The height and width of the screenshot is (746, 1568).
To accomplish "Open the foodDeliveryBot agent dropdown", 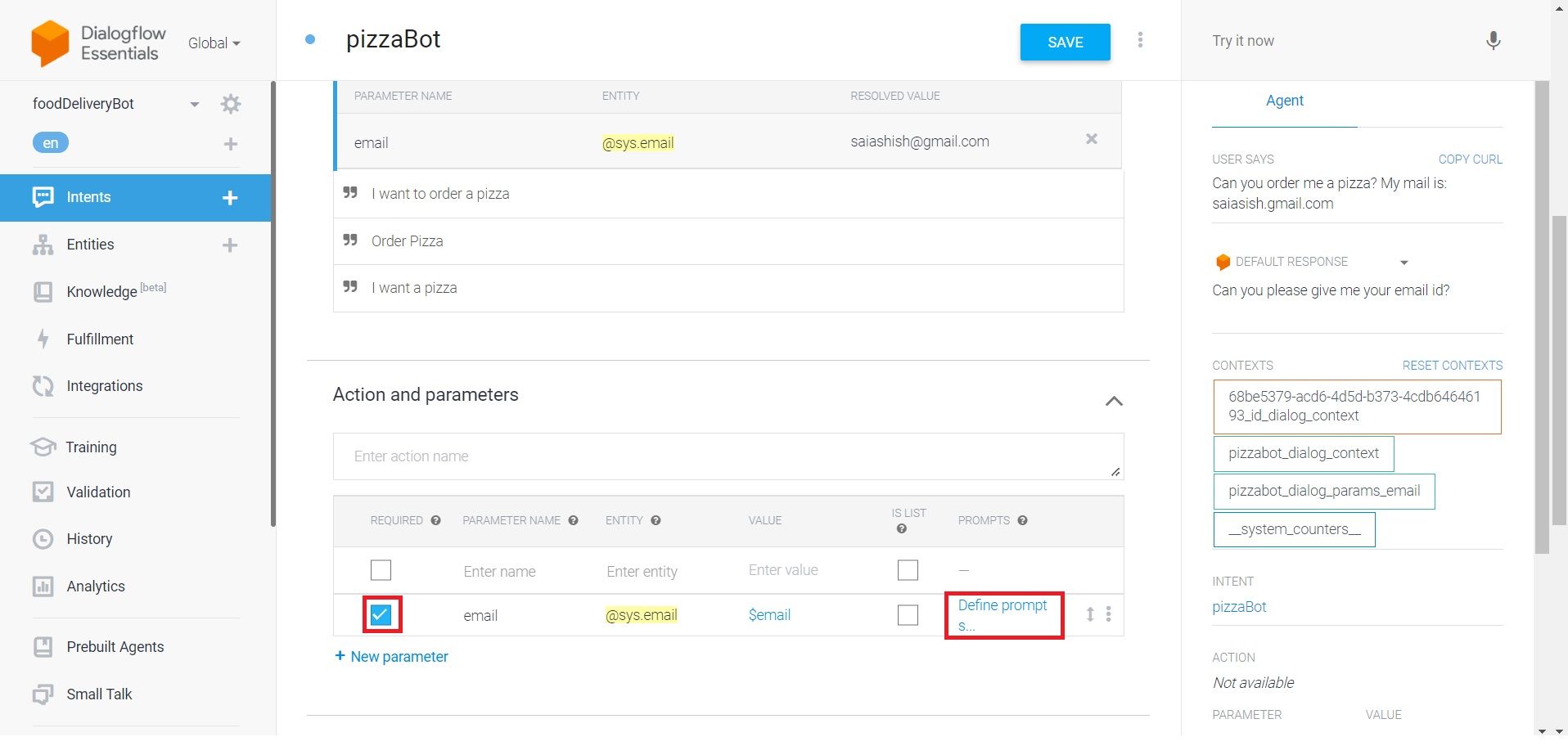I will point(194,104).
